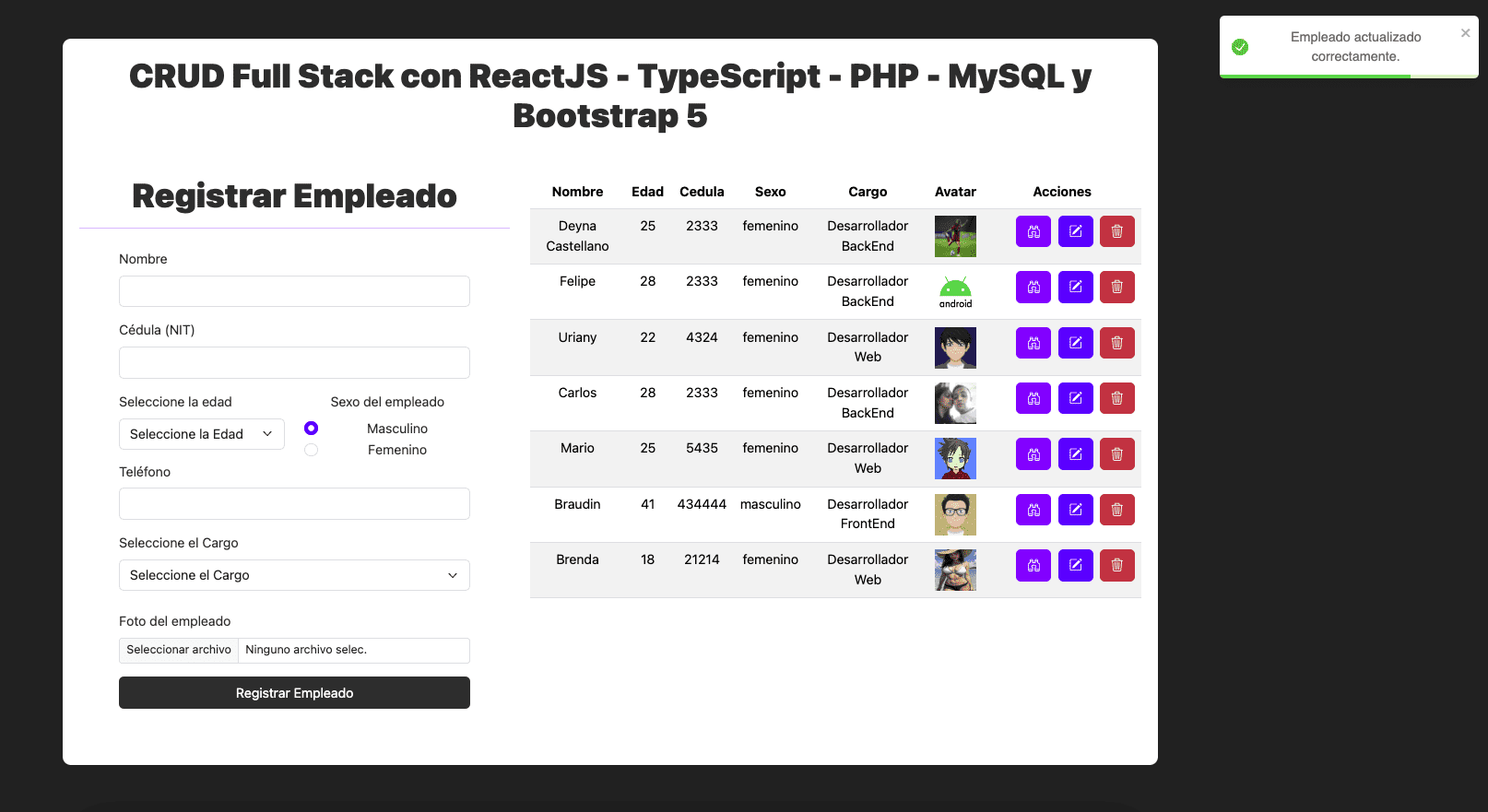Select the Femenino radio button
The width and height of the screenshot is (1488, 812).
pyautogui.click(x=312, y=450)
